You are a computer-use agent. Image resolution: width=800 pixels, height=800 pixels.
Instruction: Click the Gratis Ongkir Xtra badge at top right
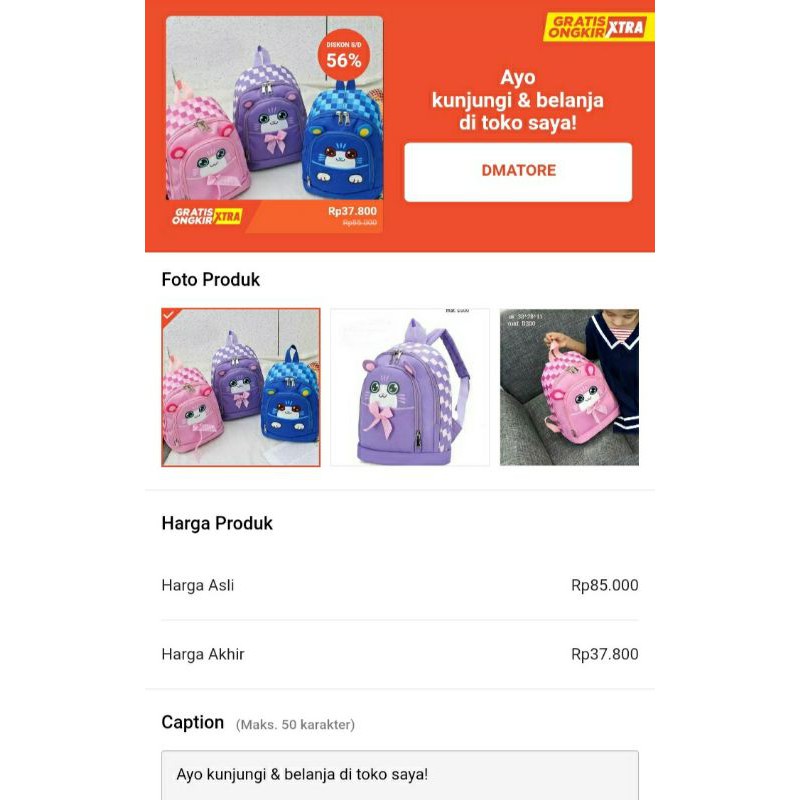point(598,27)
